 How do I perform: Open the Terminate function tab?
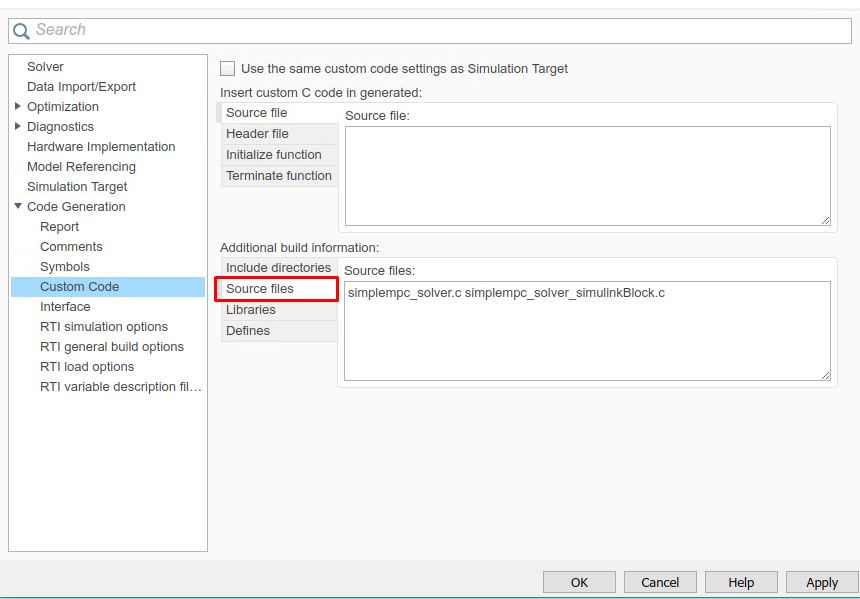(x=278, y=176)
